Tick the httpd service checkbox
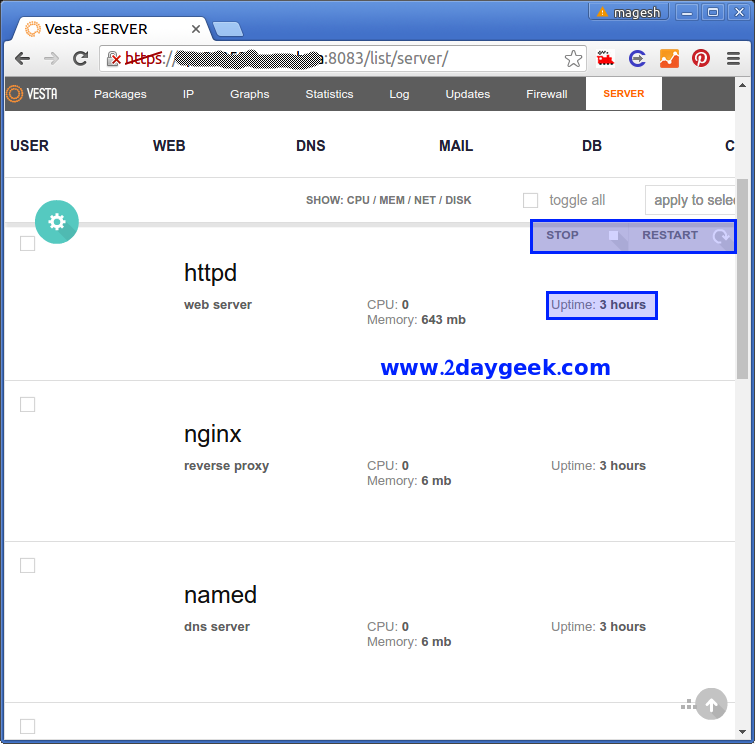755x744 pixels. pyautogui.click(x=27, y=244)
